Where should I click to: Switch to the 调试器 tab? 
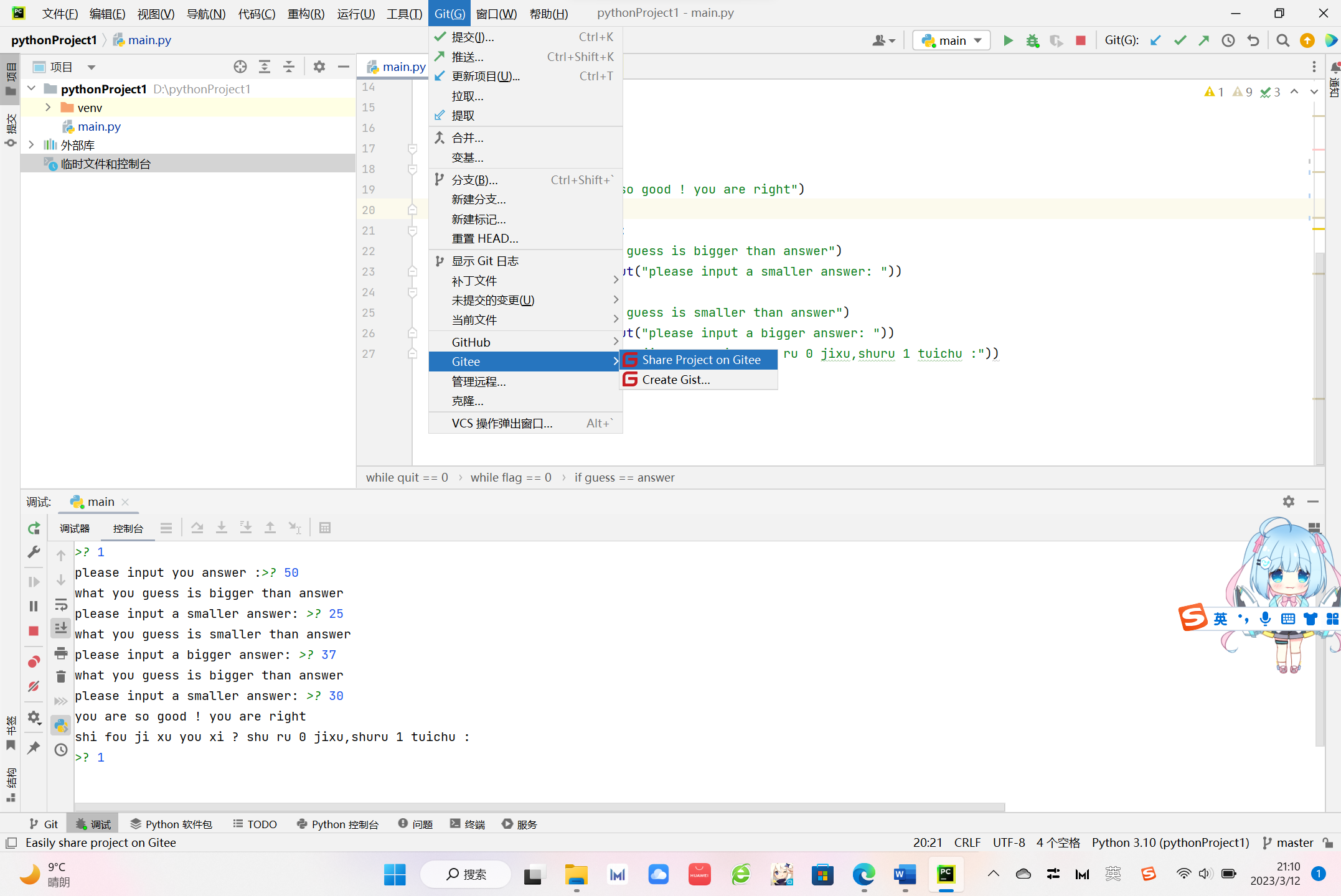(x=75, y=528)
